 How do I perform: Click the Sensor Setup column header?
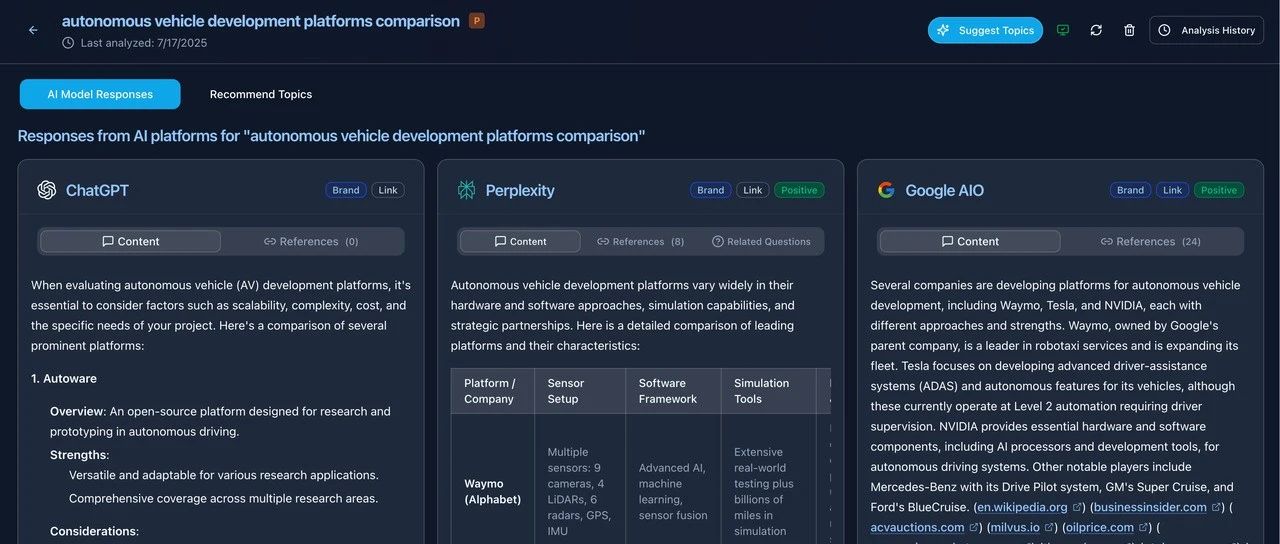(x=581, y=391)
